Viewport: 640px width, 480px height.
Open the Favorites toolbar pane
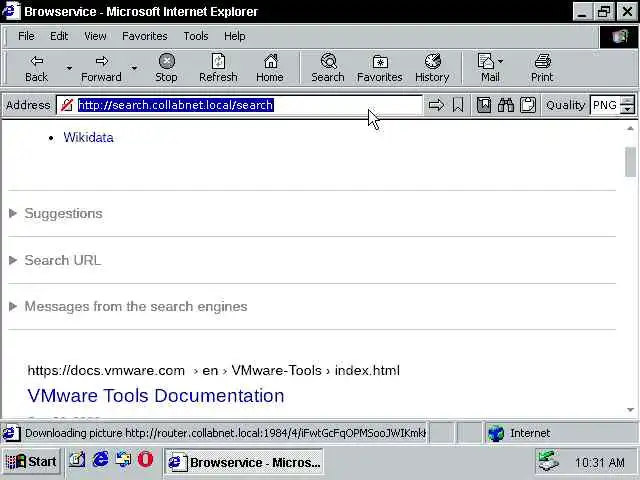(380, 68)
